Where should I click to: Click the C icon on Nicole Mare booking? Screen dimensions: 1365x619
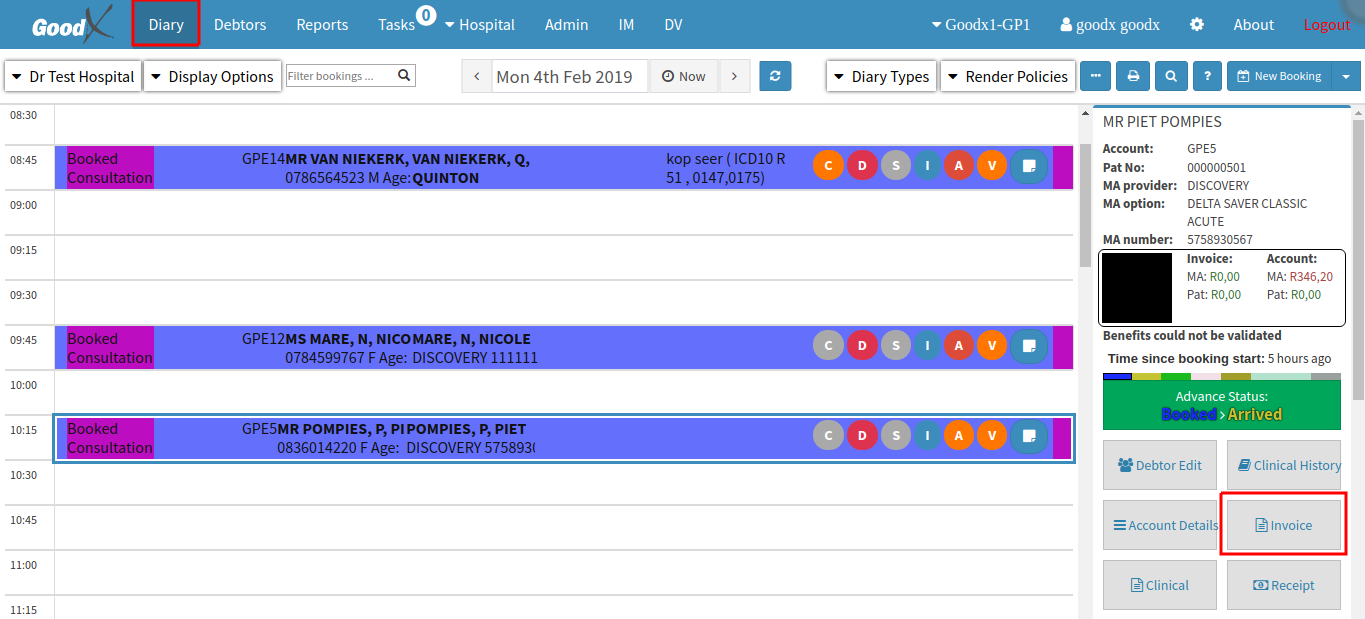click(828, 345)
